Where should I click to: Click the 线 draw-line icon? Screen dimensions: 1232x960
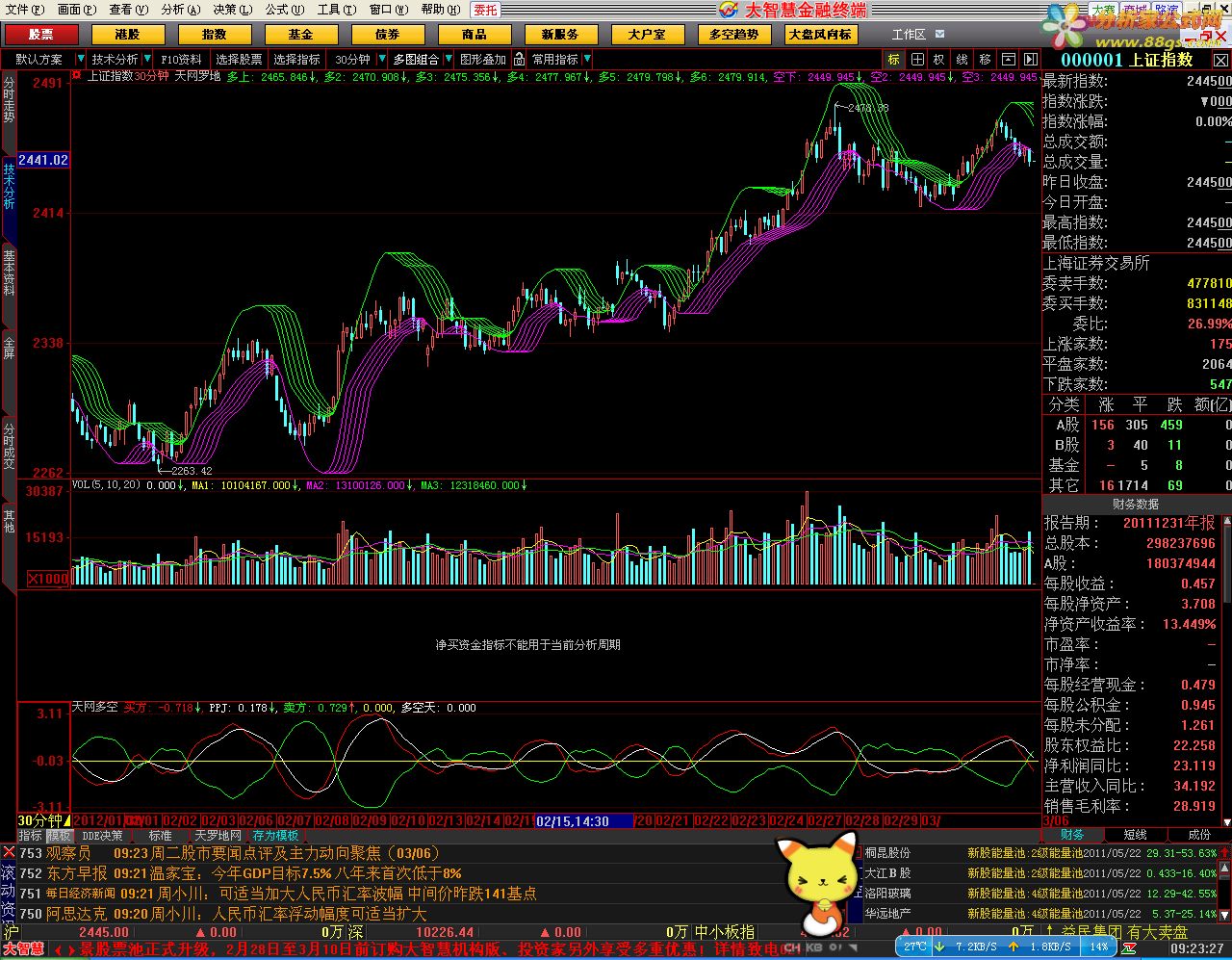[962, 59]
